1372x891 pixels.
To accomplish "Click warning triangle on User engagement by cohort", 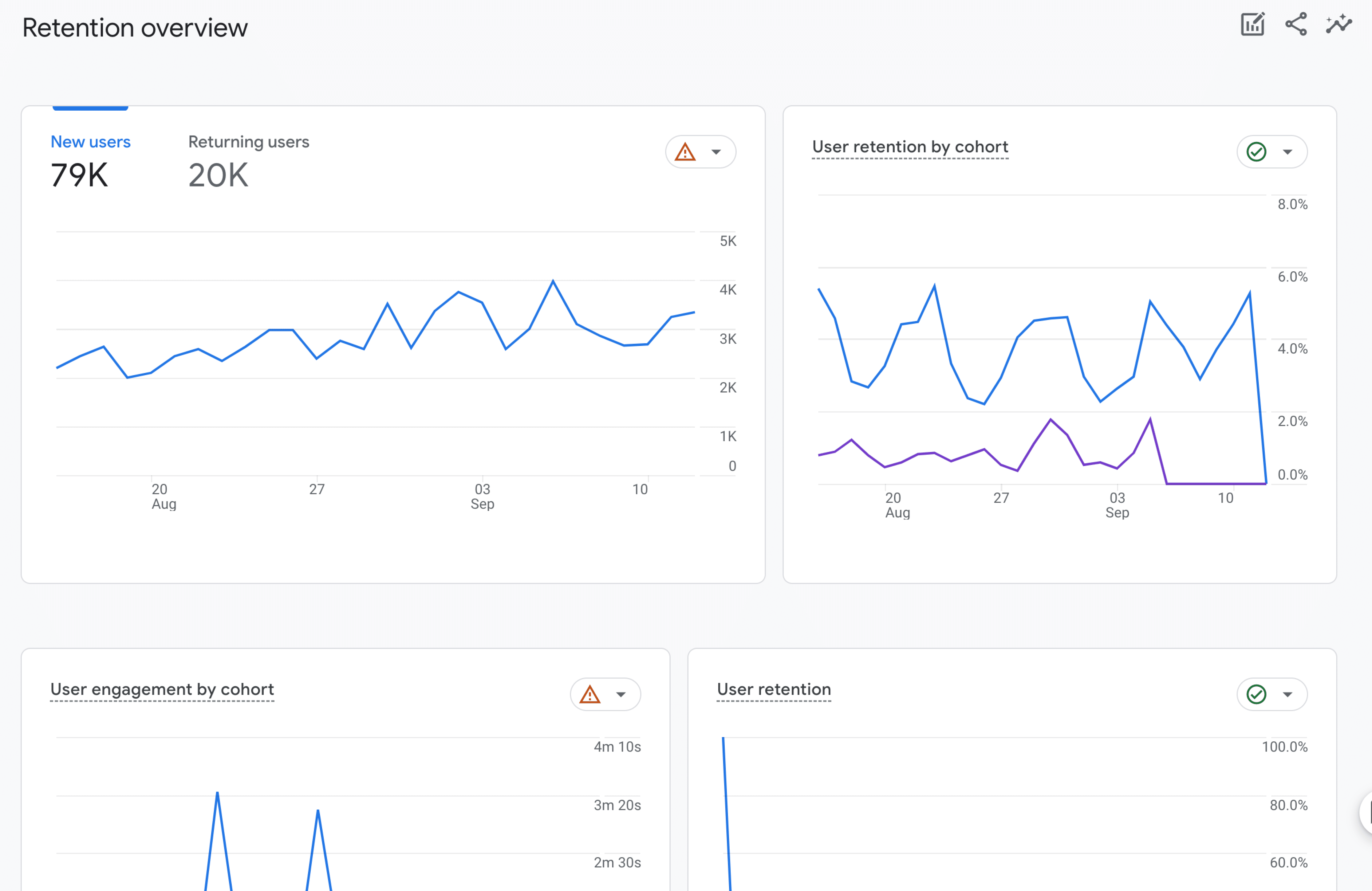I will pos(590,694).
